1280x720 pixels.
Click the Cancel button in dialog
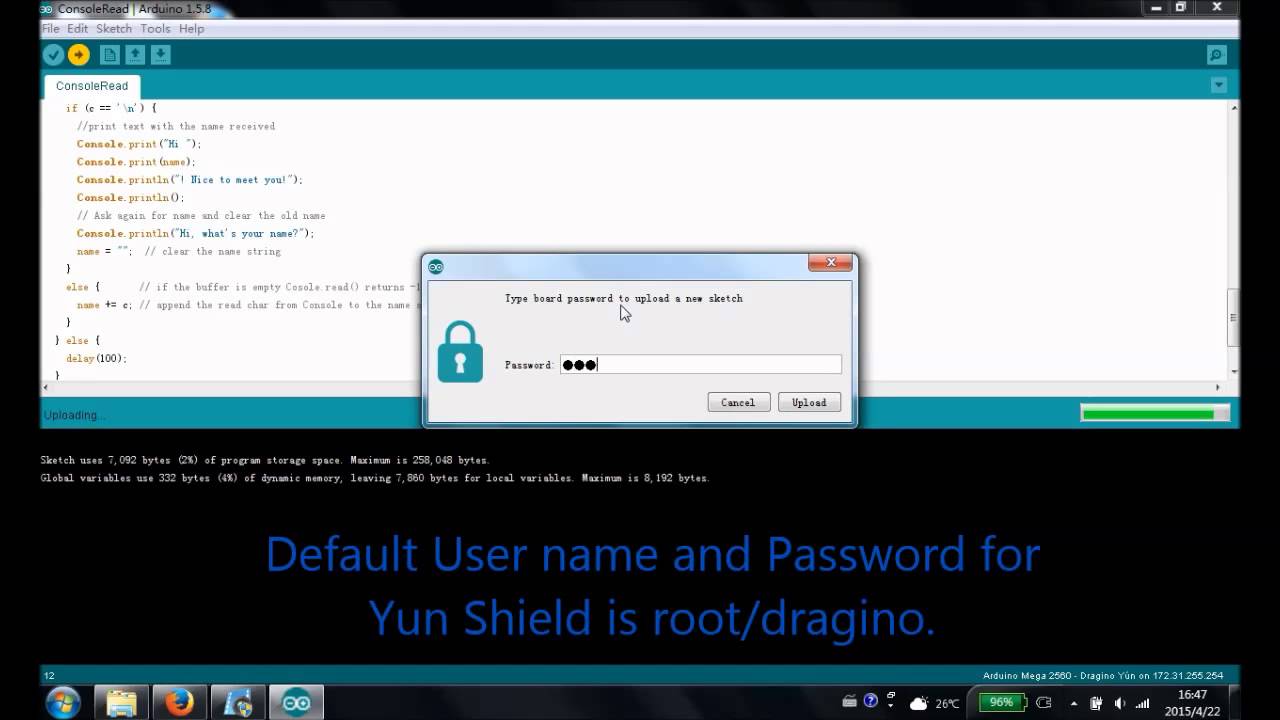tap(738, 402)
